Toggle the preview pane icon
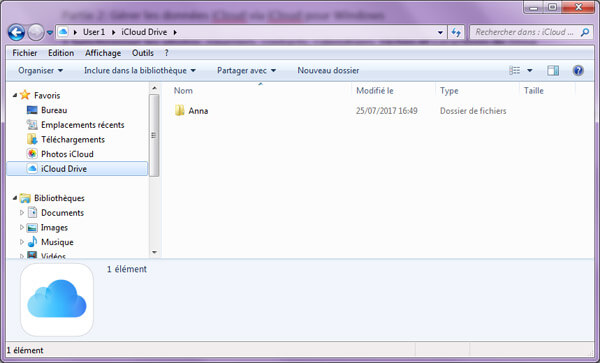 click(553, 70)
